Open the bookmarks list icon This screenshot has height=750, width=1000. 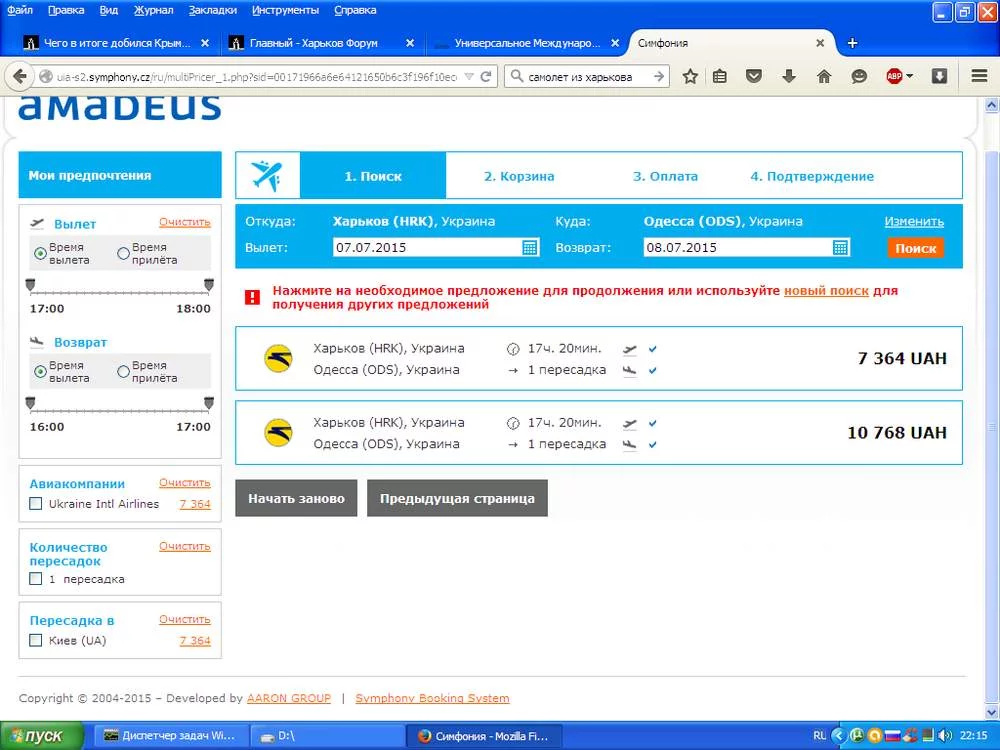pyautogui.click(x=719, y=77)
